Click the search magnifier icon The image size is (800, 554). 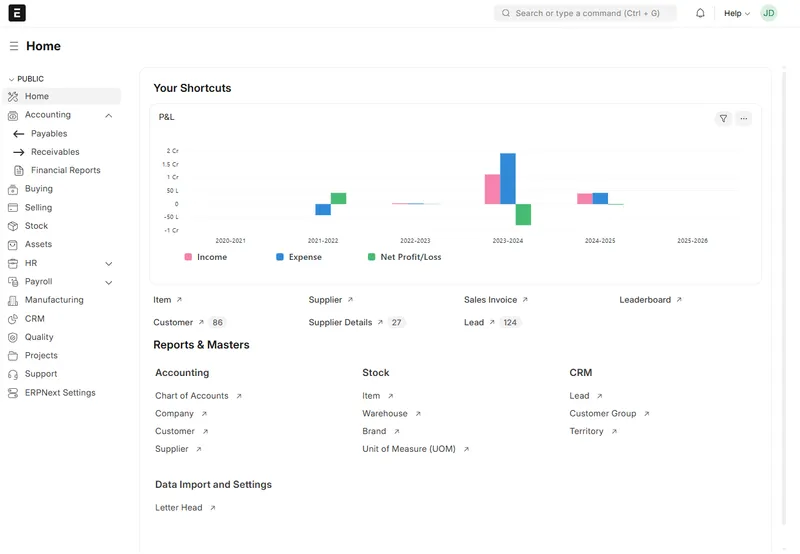click(x=506, y=13)
